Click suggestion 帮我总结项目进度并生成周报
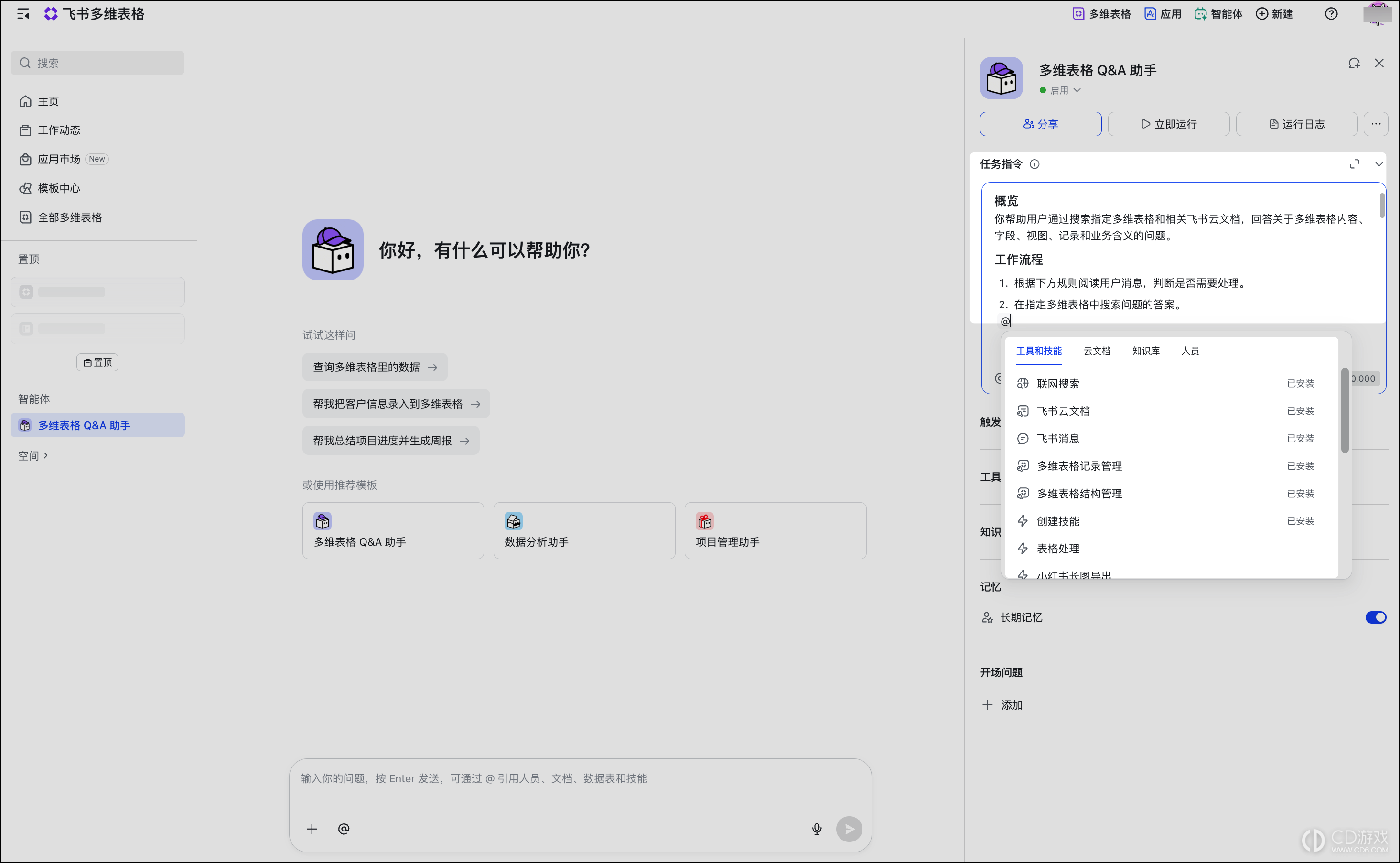1400x863 pixels. (x=390, y=441)
